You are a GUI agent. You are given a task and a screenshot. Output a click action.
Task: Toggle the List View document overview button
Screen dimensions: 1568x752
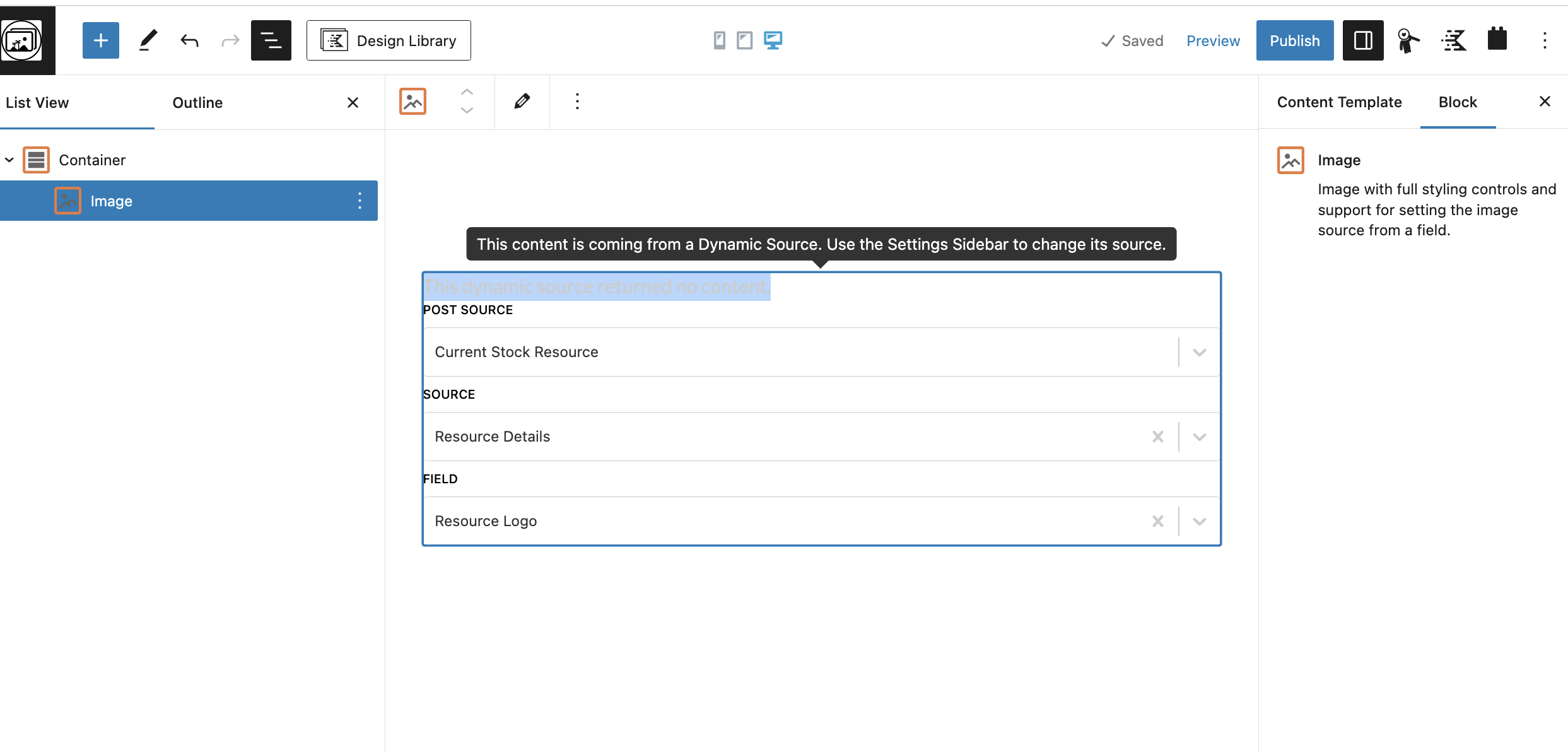[x=271, y=40]
